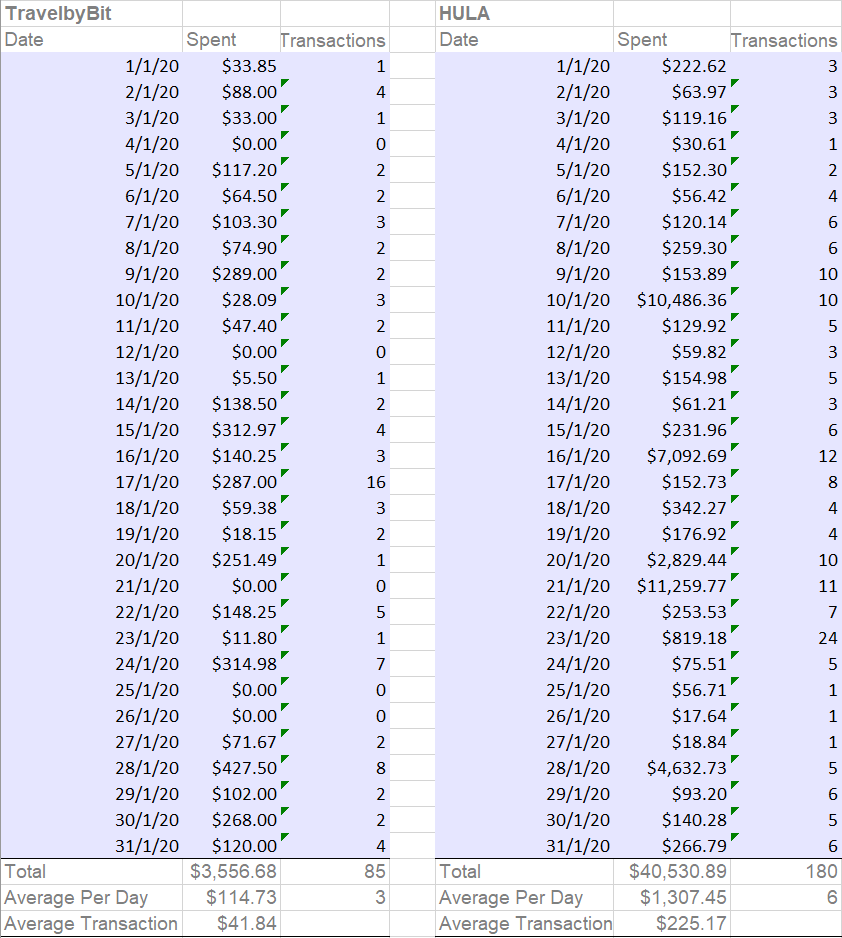
Task: Select HULA spent $10,486.36 cell
Action: 672,300
